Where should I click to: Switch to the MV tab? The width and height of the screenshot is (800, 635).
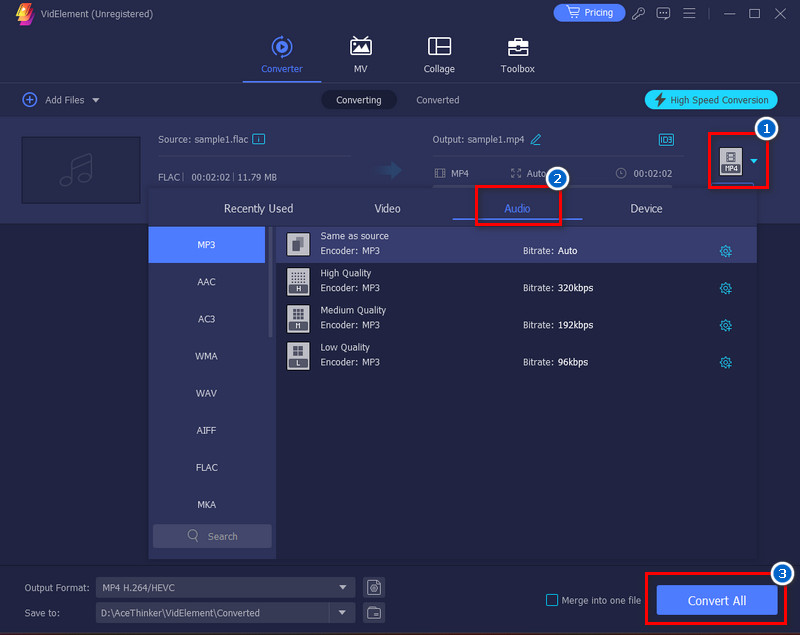point(361,55)
